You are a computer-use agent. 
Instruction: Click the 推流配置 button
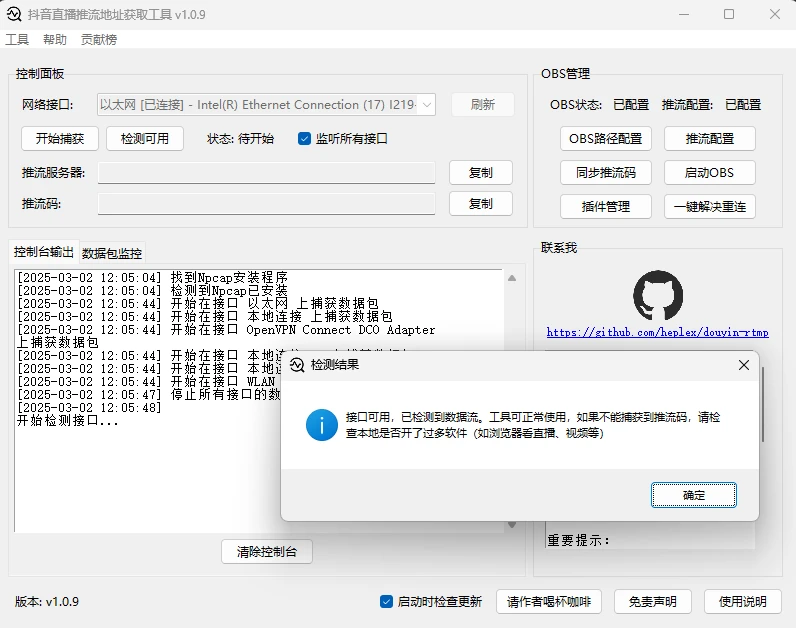[710, 139]
